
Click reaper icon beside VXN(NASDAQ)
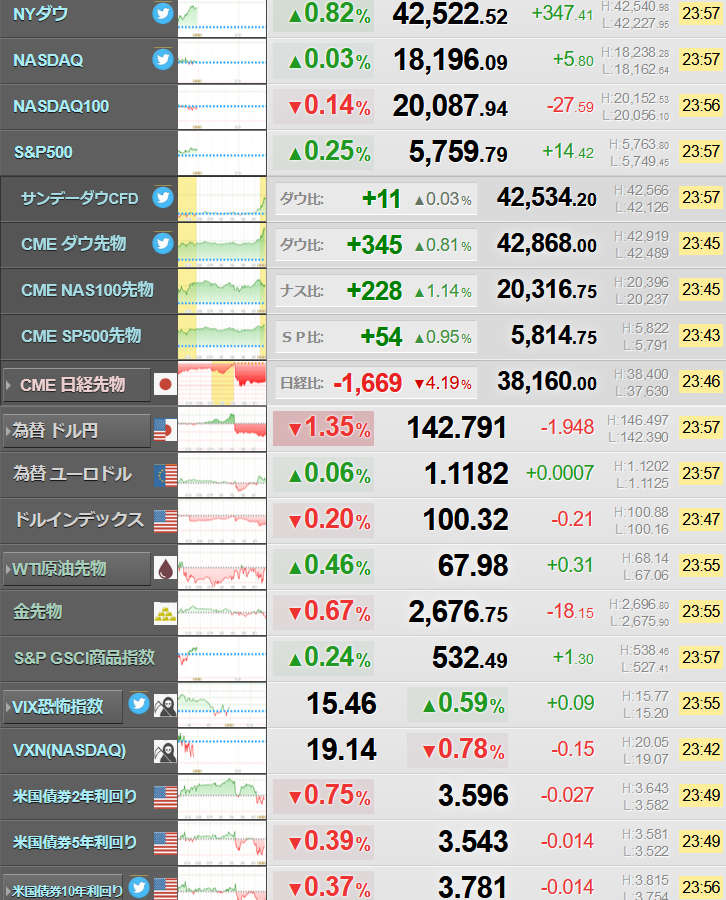click(x=165, y=751)
